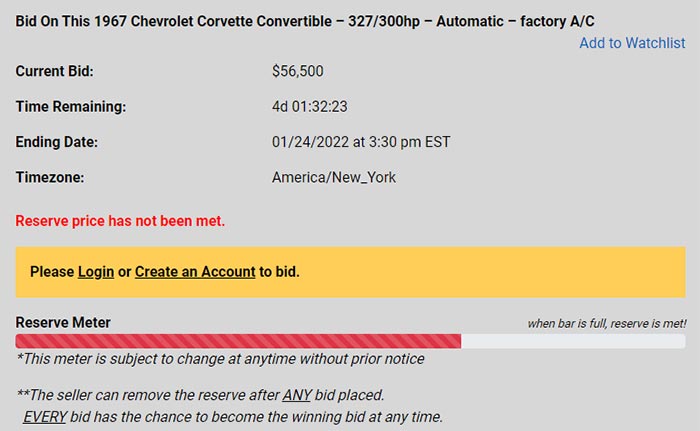Click the $56,500 current bid amount
700x431 pixels.
coord(298,71)
